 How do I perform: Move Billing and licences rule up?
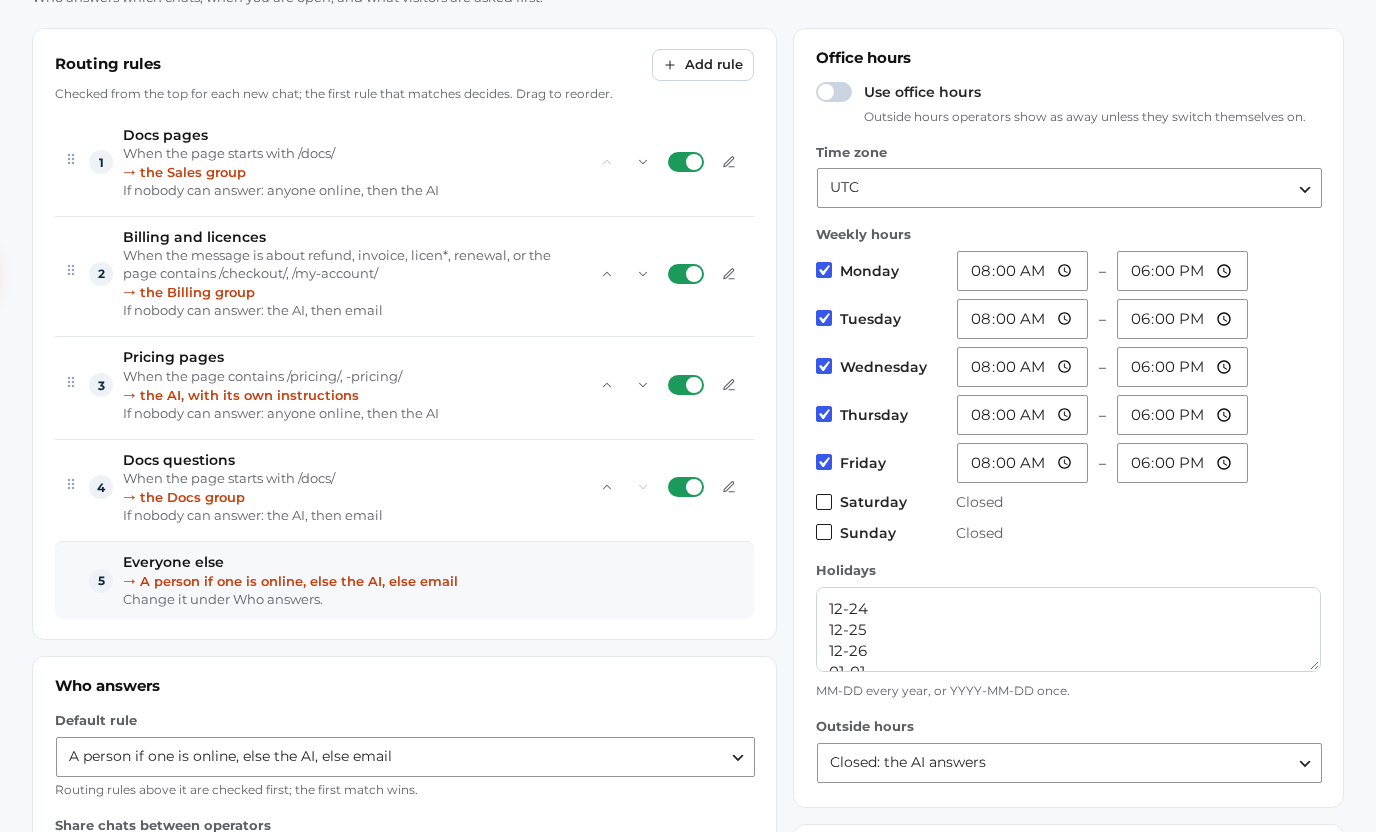click(607, 274)
